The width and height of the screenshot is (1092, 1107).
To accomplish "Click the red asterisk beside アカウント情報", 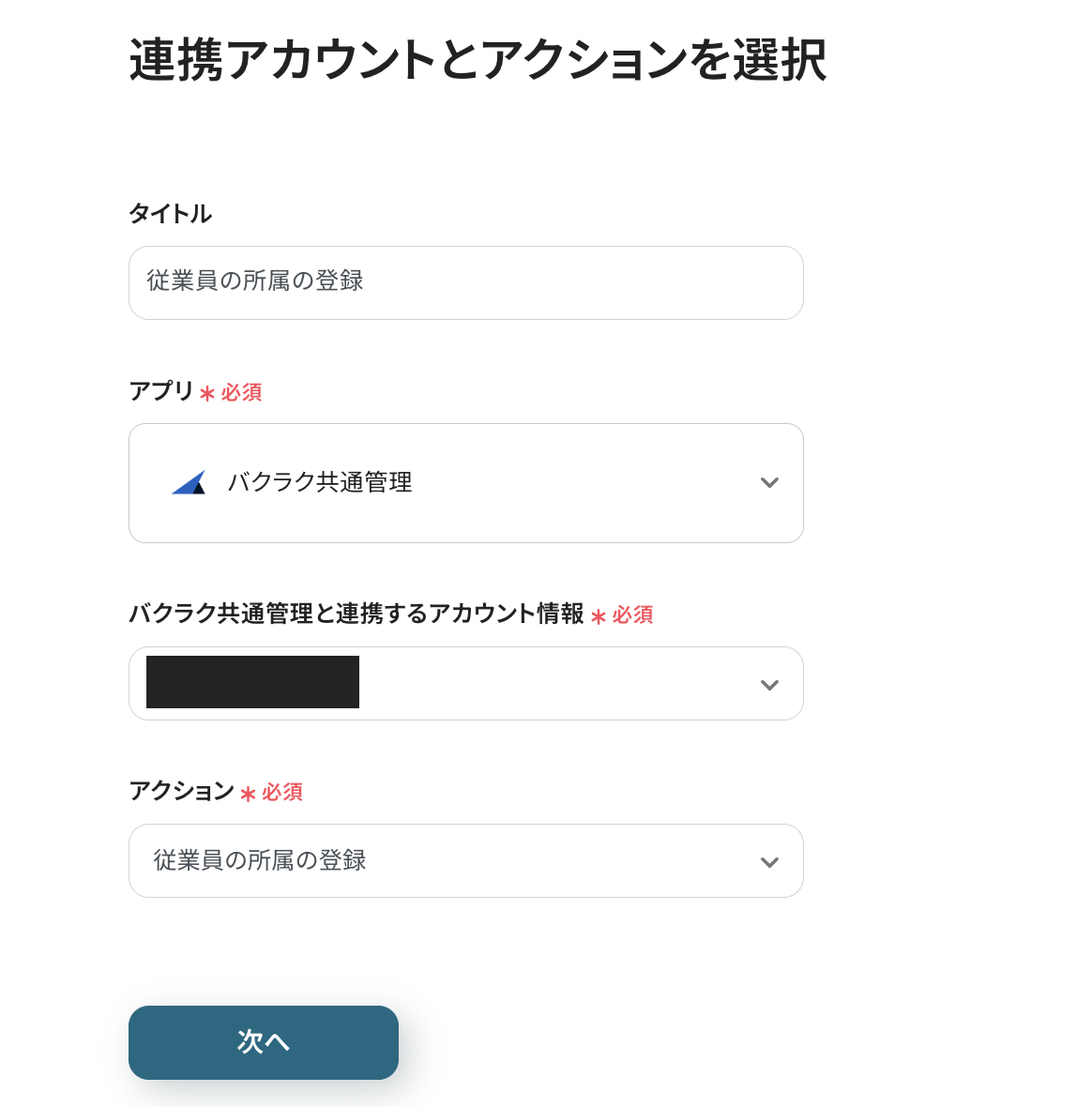I will (x=599, y=616).
